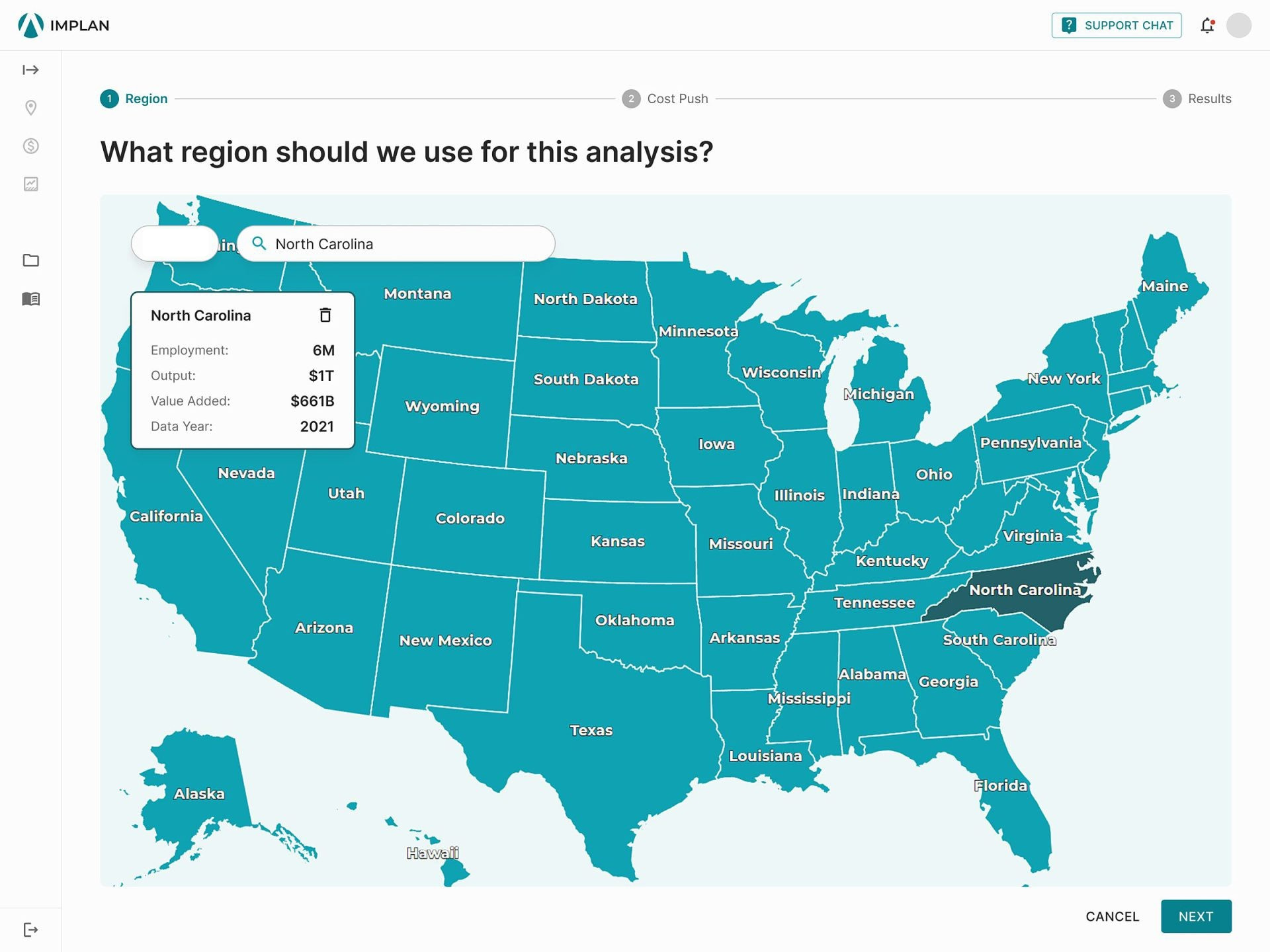Select the Region step

[134, 99]
